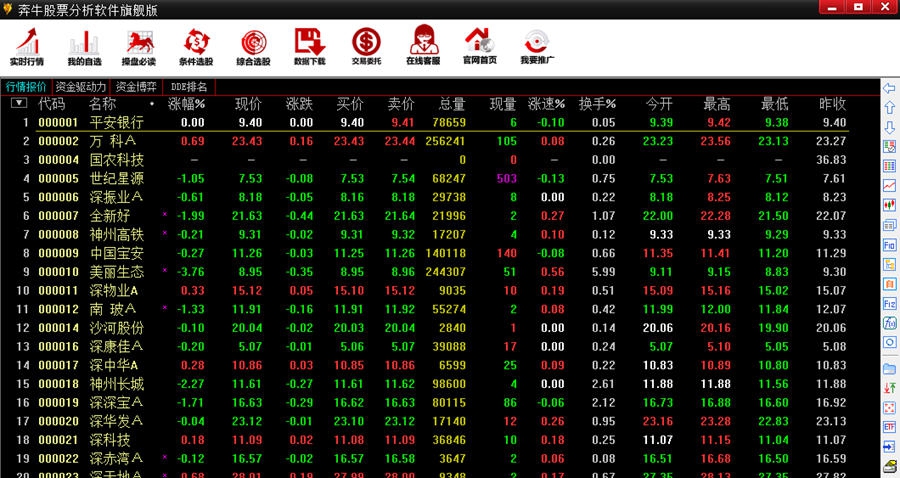Click the purple 503 current volume cell
900x478 pixels.
tap(507, 178)
